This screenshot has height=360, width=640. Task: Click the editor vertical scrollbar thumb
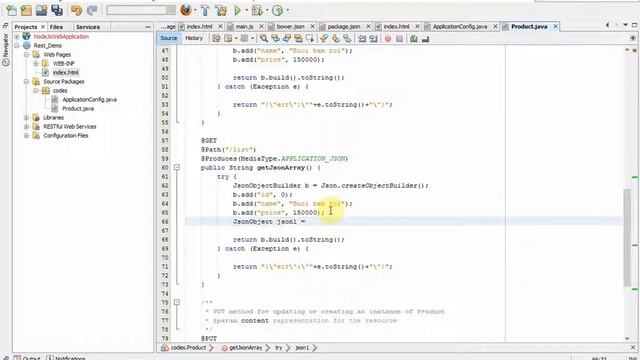(628, 238)
